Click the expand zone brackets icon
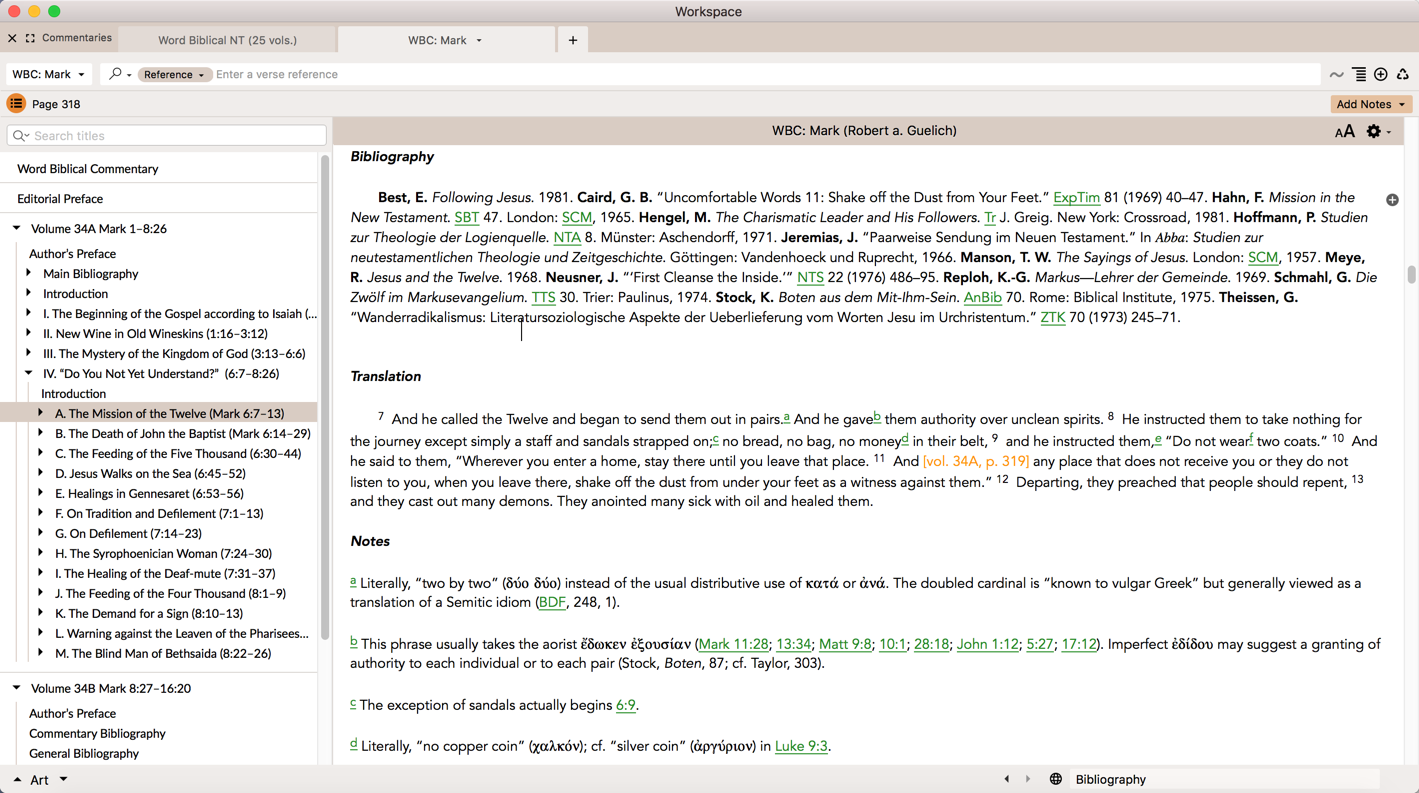1419x793 pixels. [31, 38]
